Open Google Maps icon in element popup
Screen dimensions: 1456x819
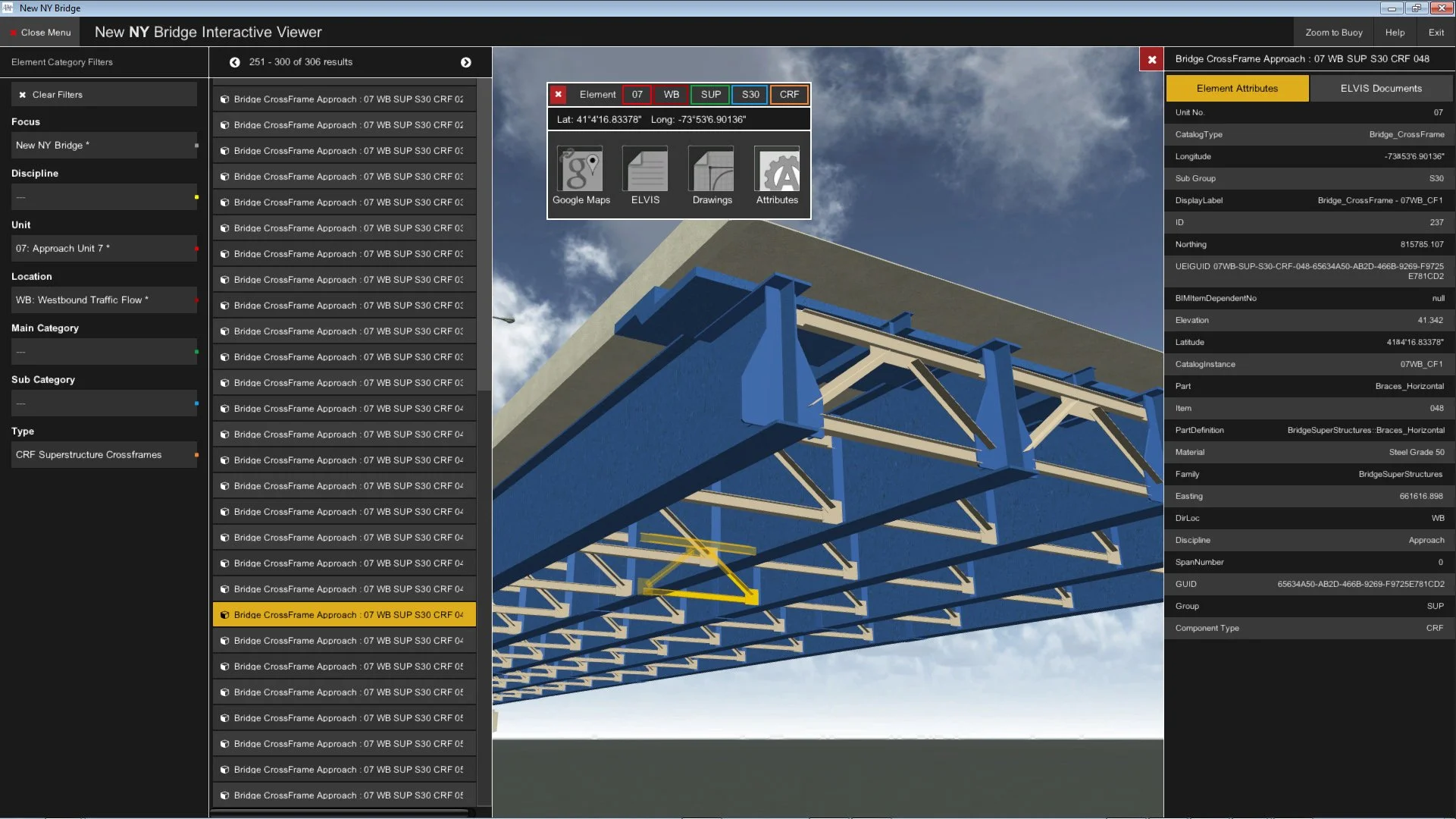(x=581, y=170)
